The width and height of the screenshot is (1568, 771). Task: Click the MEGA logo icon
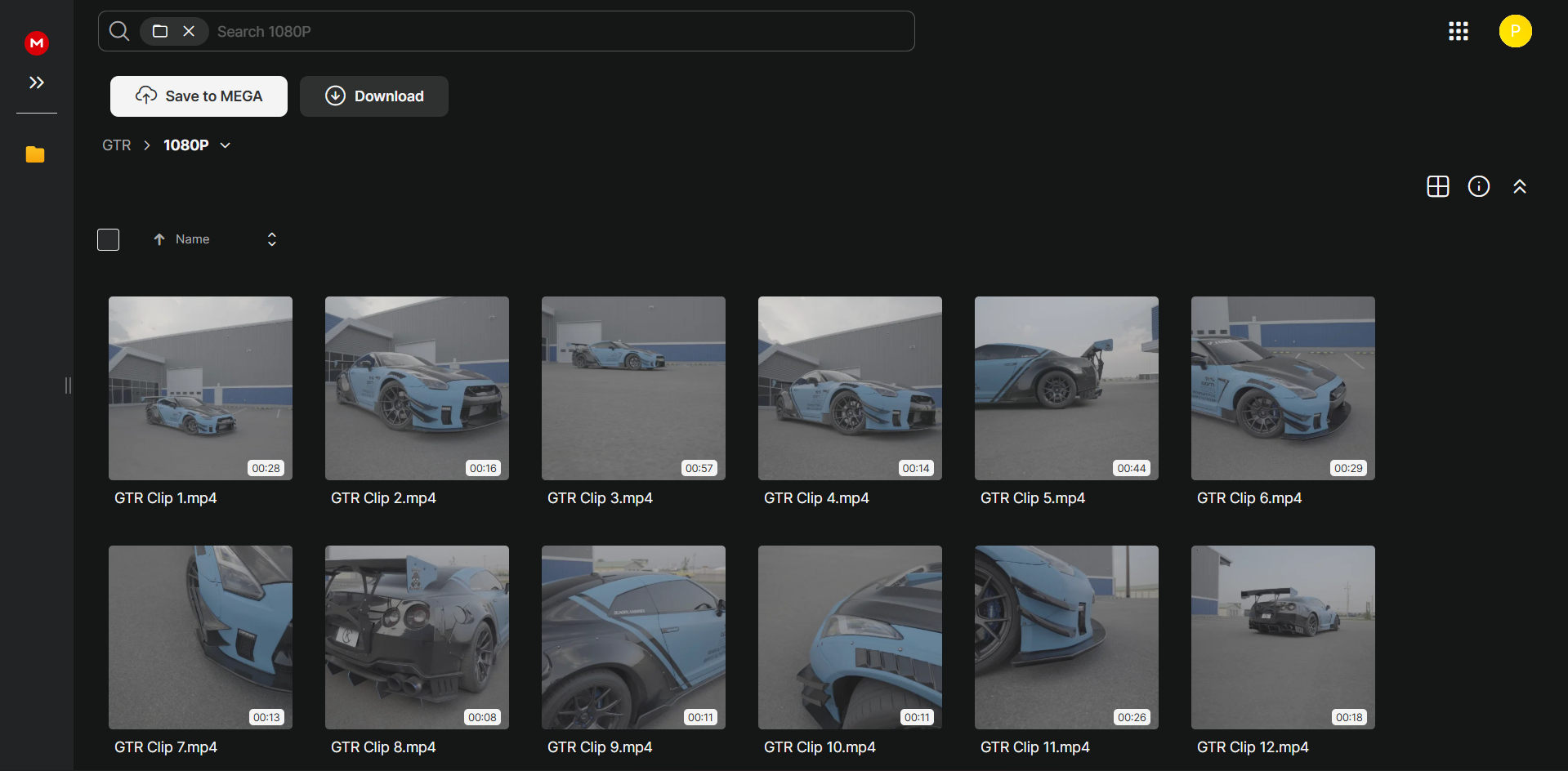(37, 42)
